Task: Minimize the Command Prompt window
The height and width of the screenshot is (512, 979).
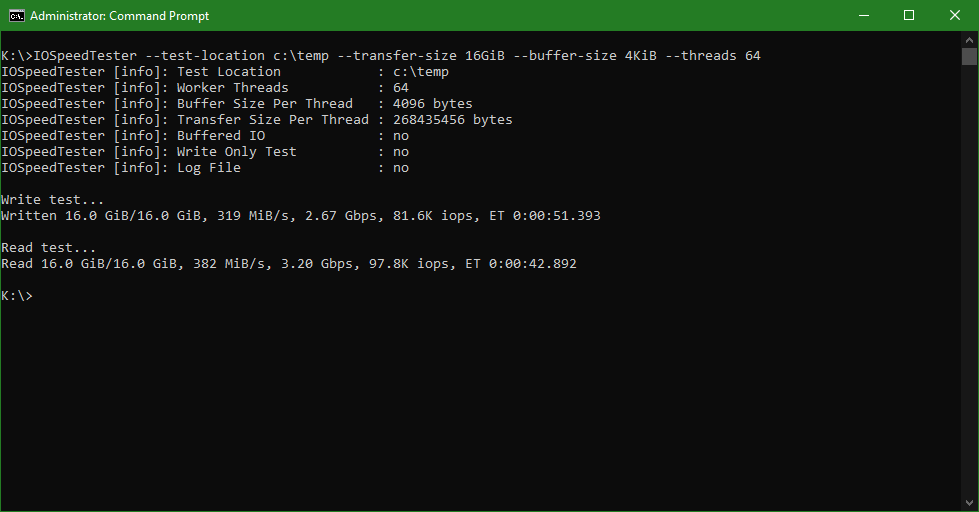Action: point(863,15)
